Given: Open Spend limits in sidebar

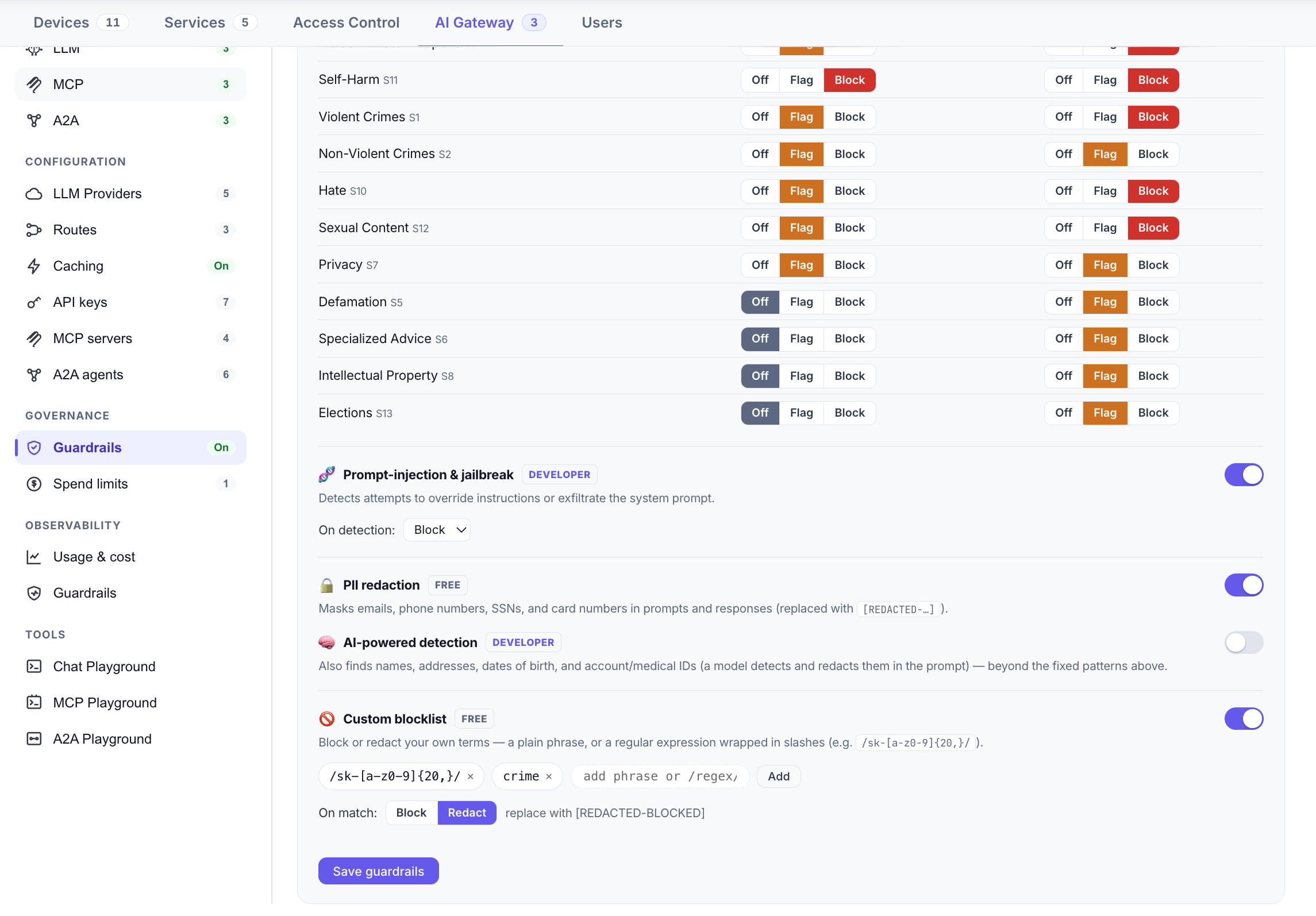Looking at the screenshot, I should (131, 484).
